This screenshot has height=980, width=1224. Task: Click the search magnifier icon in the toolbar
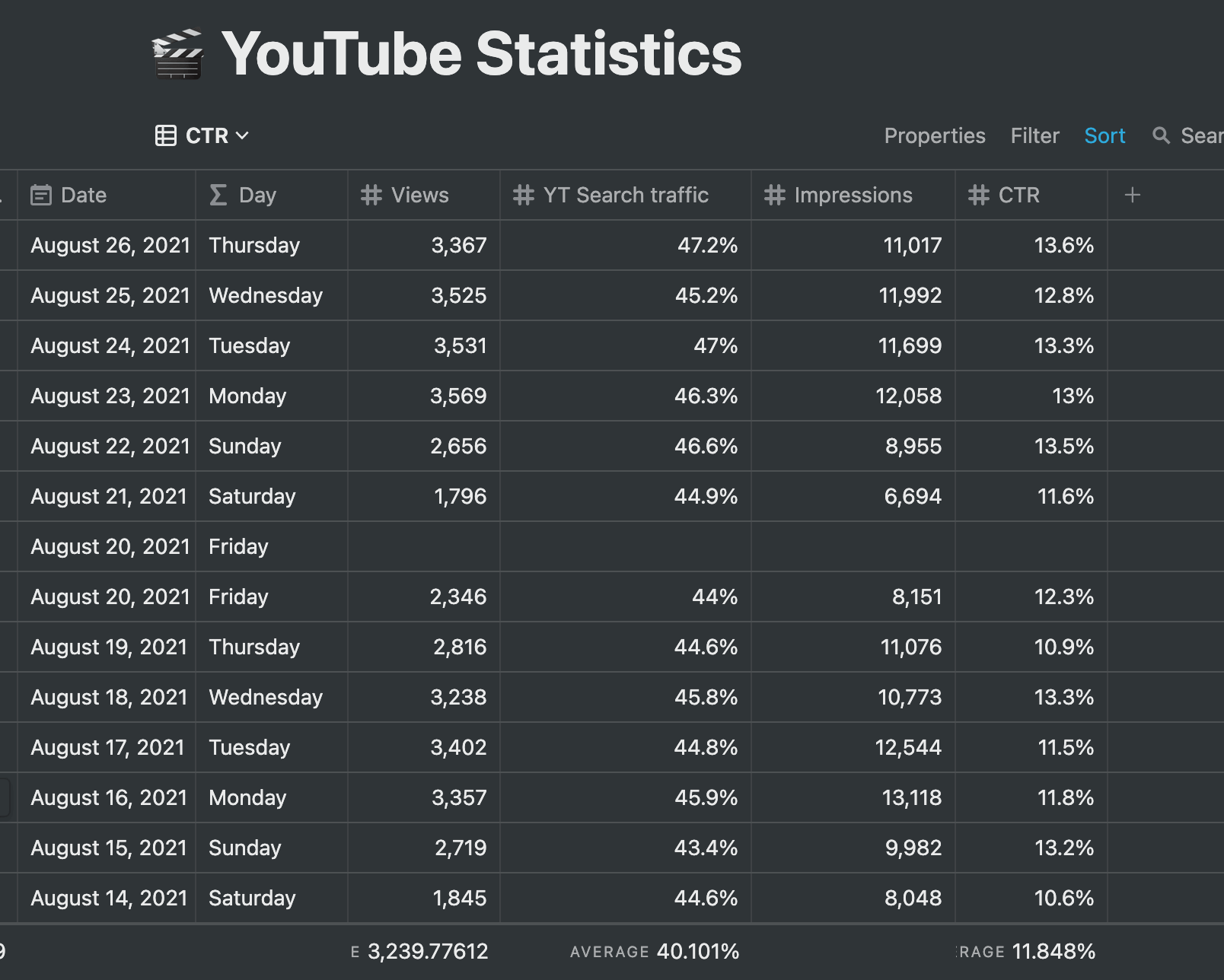tap(1162, 135)
